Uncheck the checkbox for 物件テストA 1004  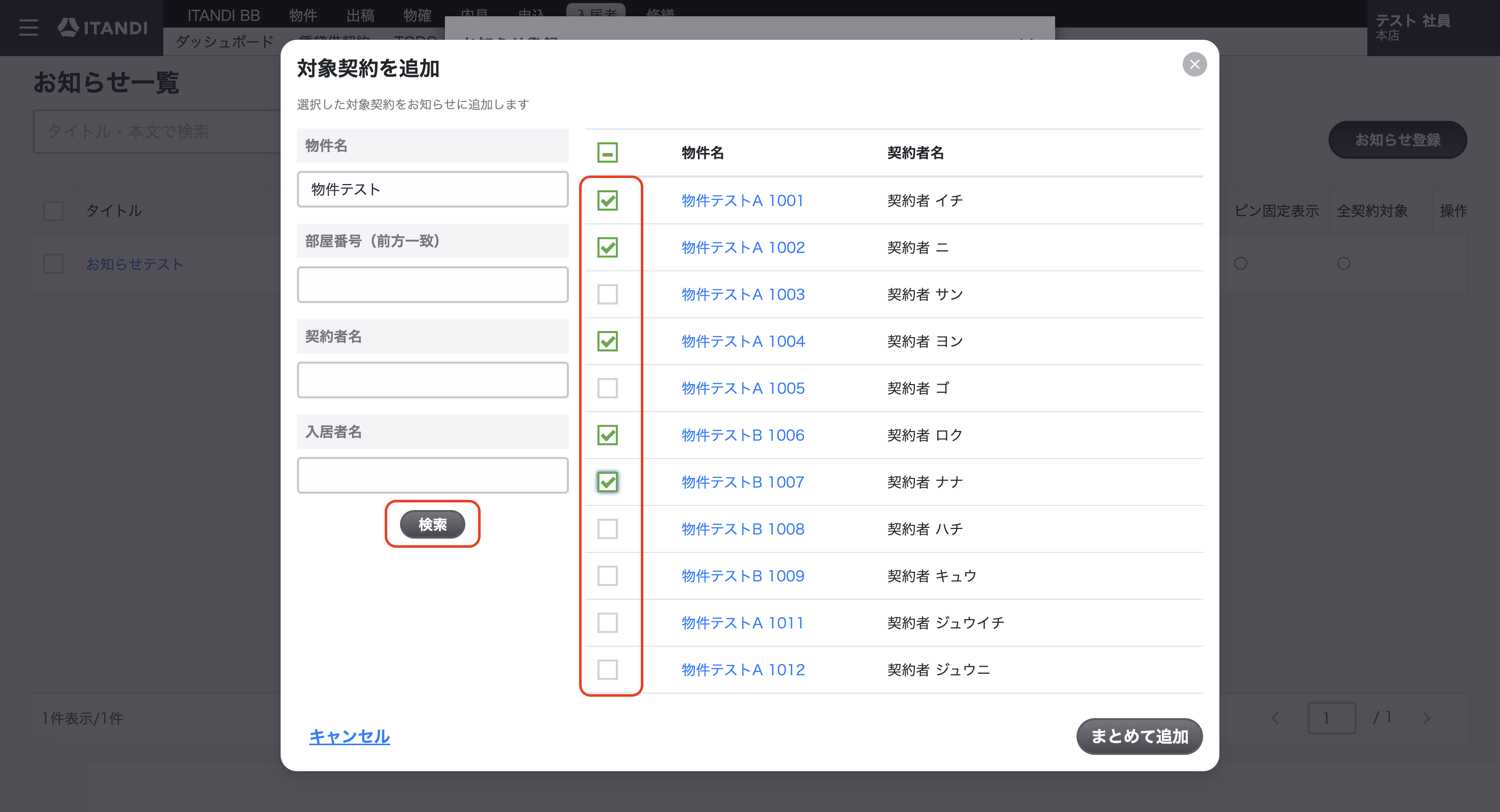click(x=607, y=341)
